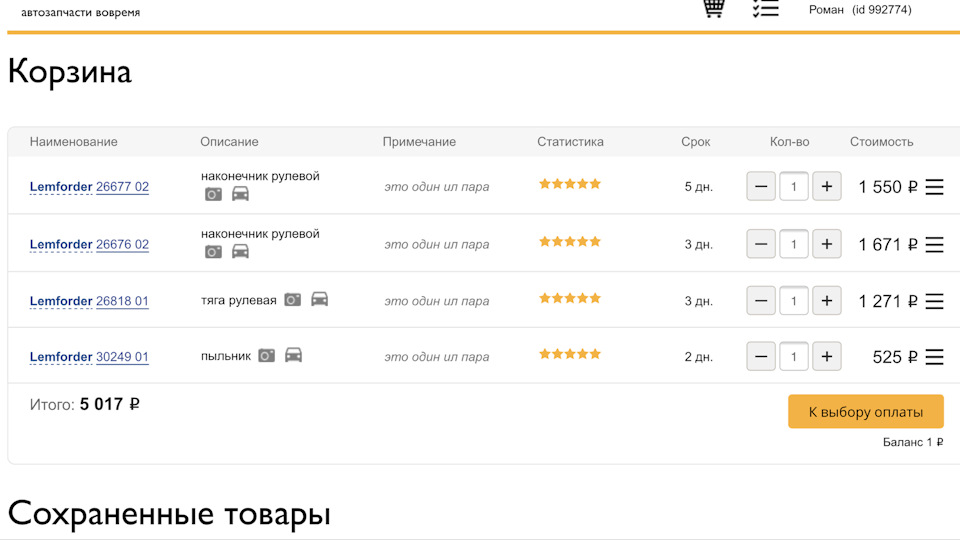
Task: Click star rating of Lemforder 30249 01
Action: (570, 354)
